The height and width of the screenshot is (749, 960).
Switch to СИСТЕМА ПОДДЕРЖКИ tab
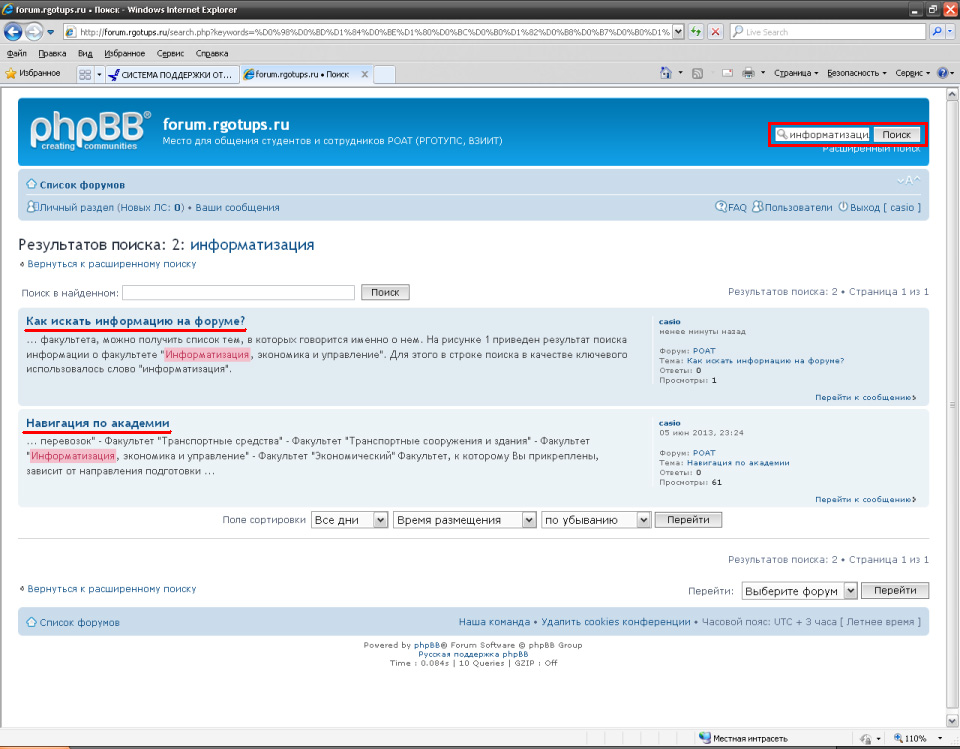click(x=173, y=74)
